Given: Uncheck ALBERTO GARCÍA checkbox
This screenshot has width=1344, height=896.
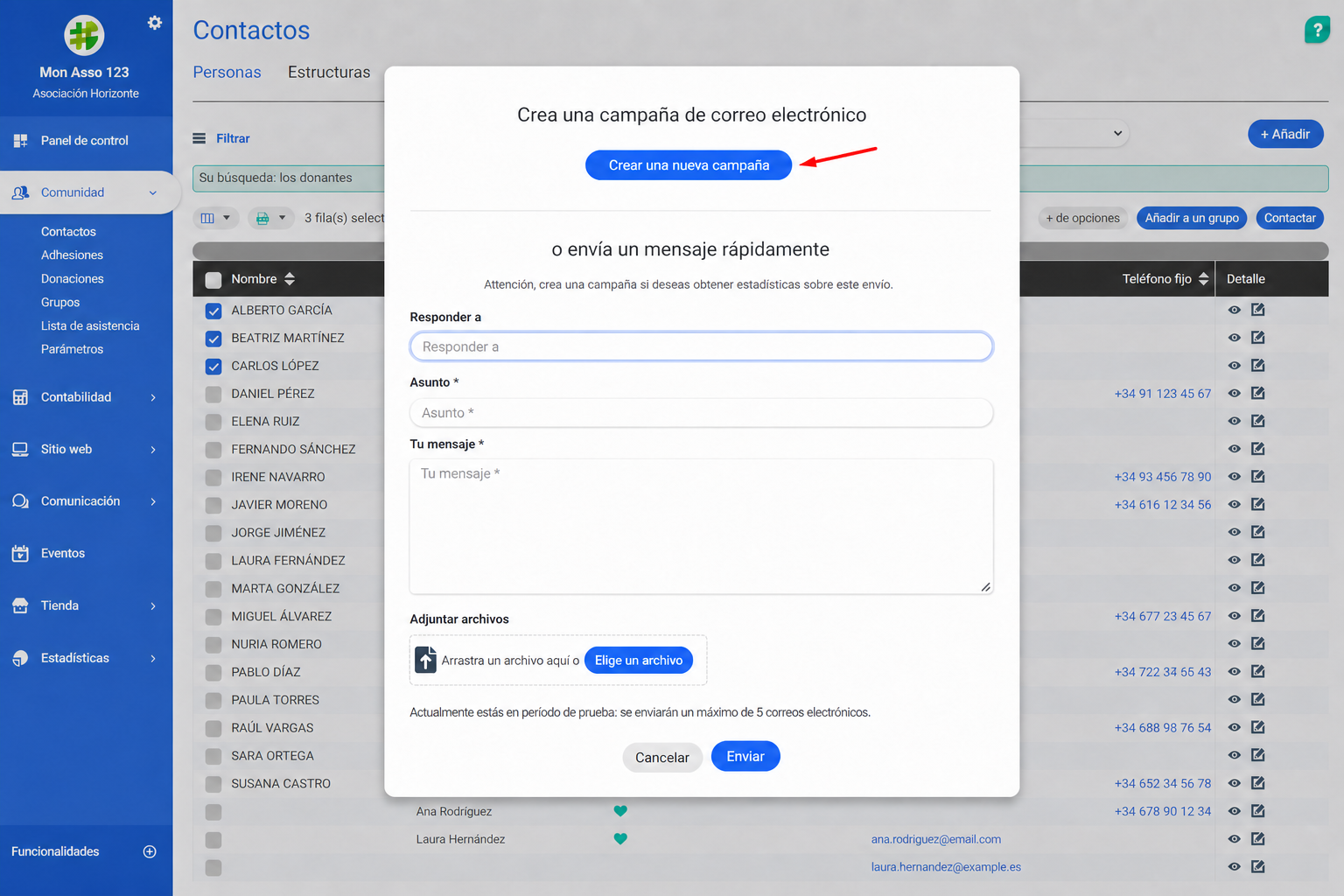Looking at the screenshot, I should point(213,311).
